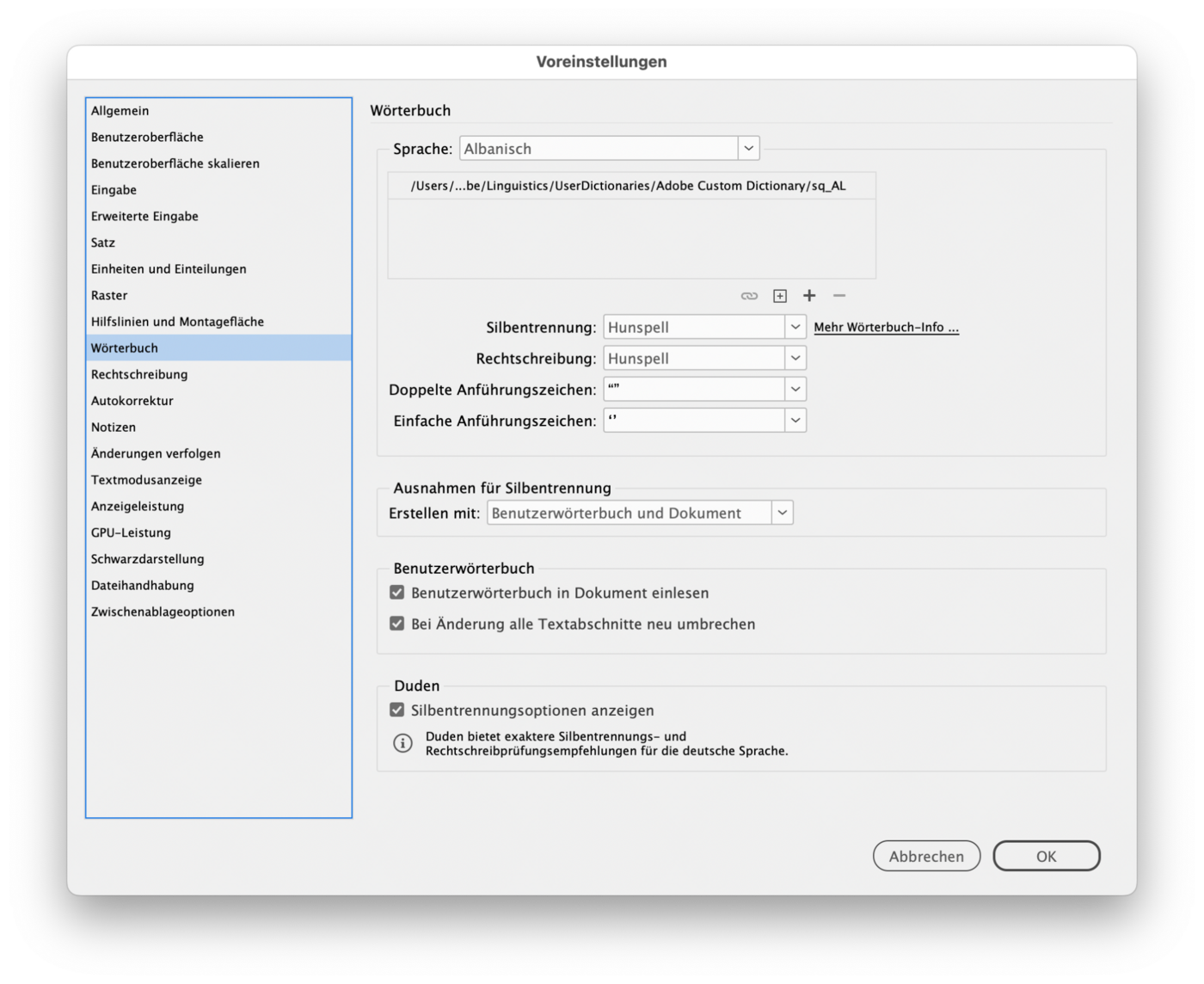Open the Sprache dropdown showing Albanisch
The width and height of the screenshot is (1204, 984).
click(610, 149)
